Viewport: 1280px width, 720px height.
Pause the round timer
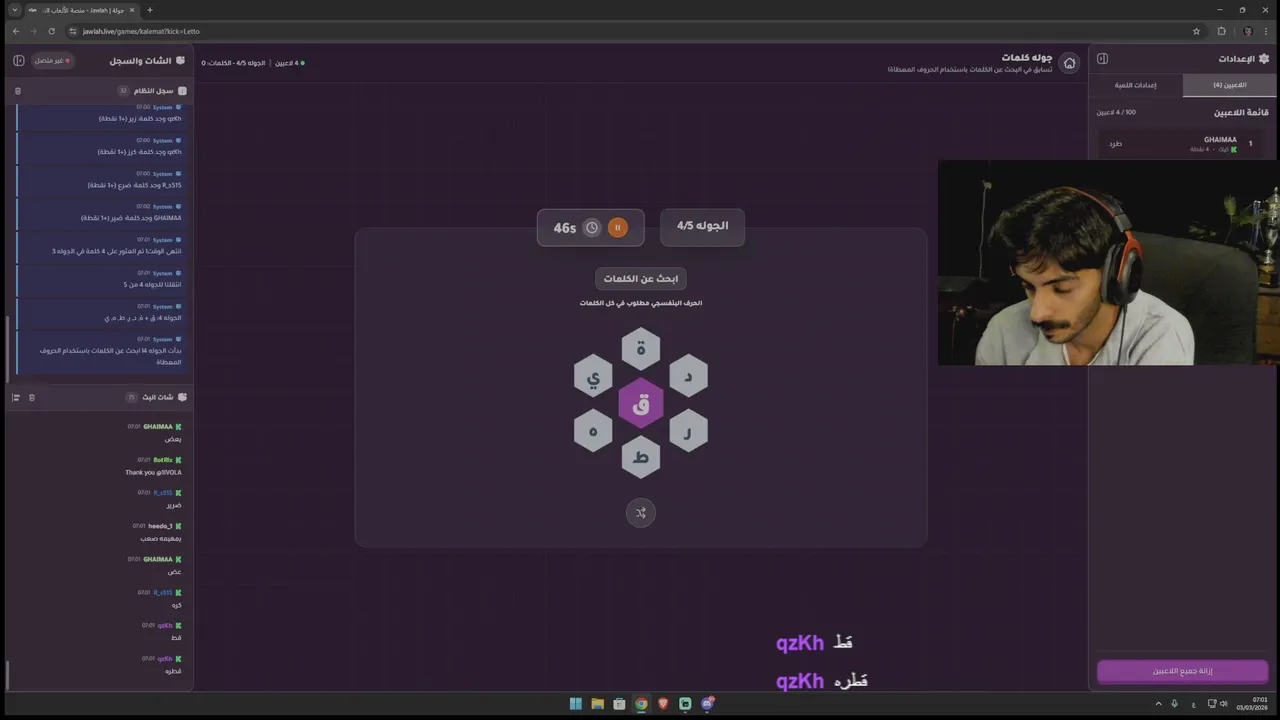click(x=618, y=228)
